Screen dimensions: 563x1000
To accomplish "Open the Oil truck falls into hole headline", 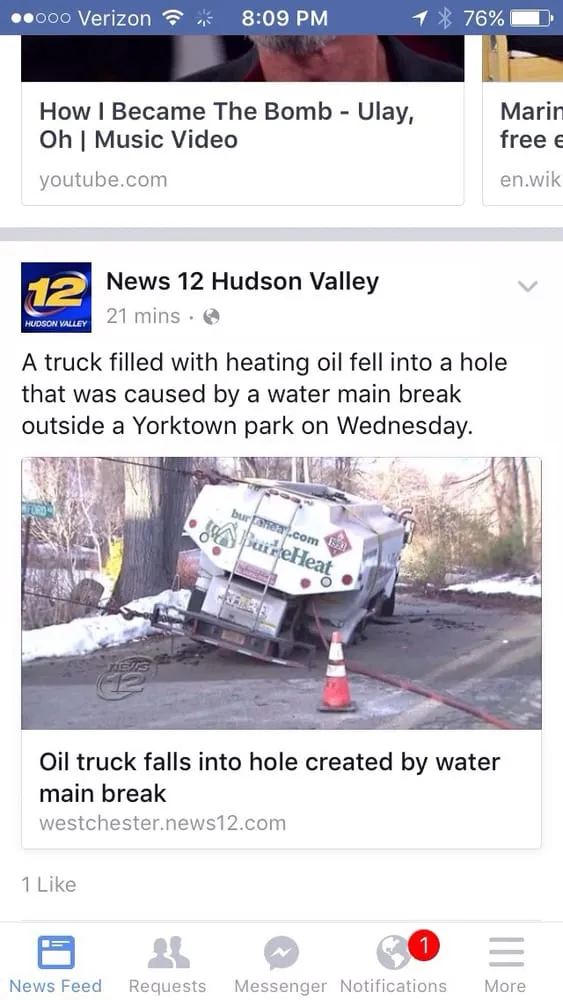I will pyautogui.click(x=270, y=777).
